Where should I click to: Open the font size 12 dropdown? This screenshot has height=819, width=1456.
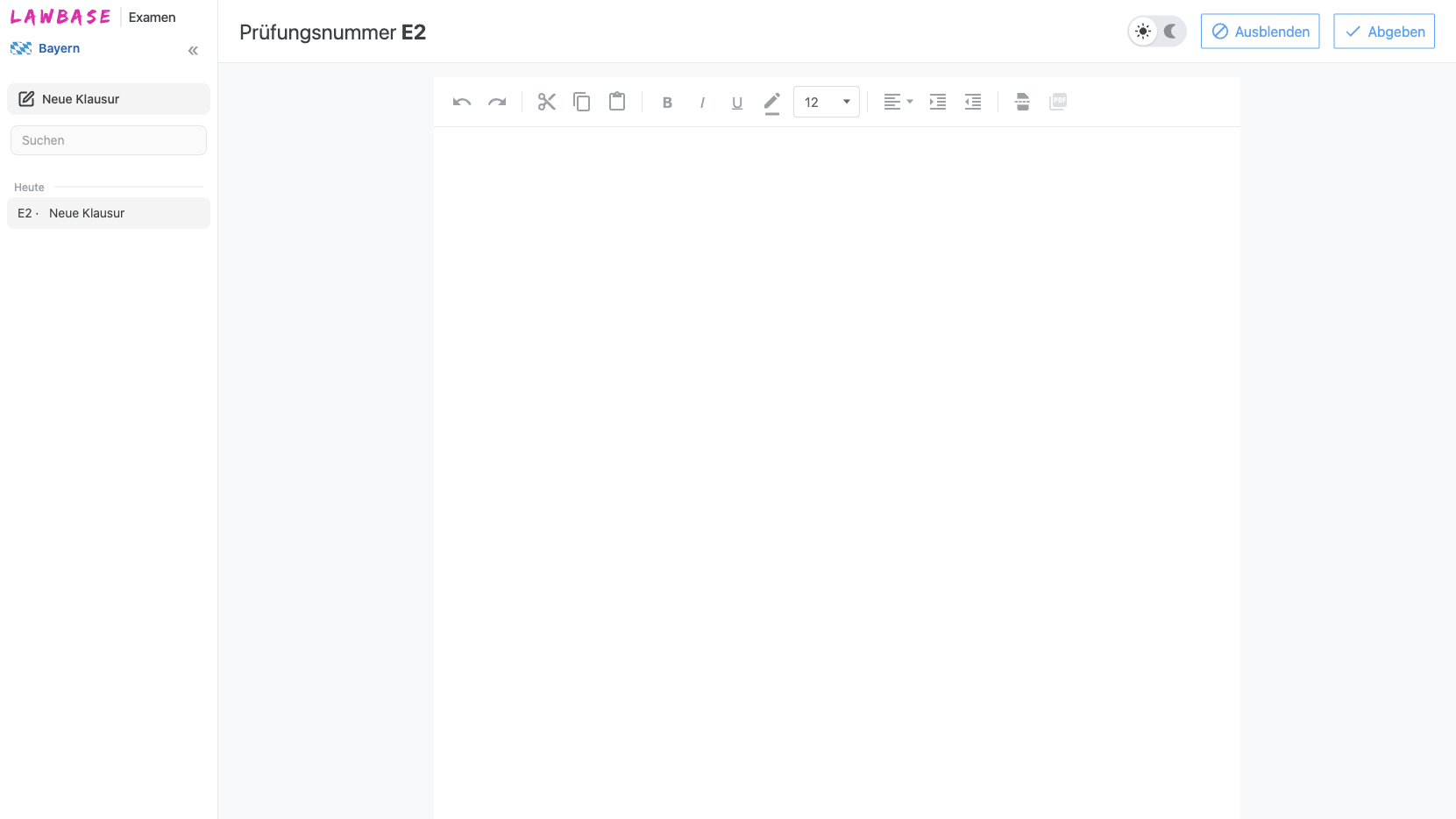(827, 102)
